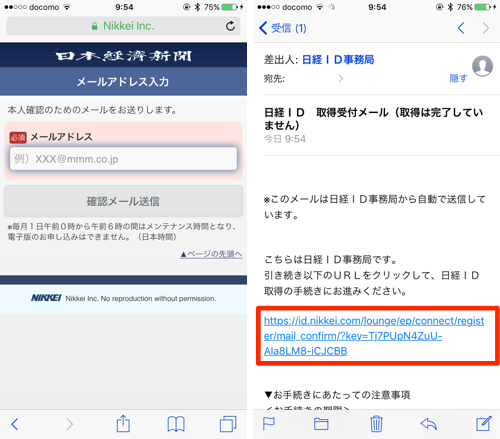Tap the 本人確認のためのメール instruction text
The height and width of the screenshot is (439, 500).
click(92, 110)
